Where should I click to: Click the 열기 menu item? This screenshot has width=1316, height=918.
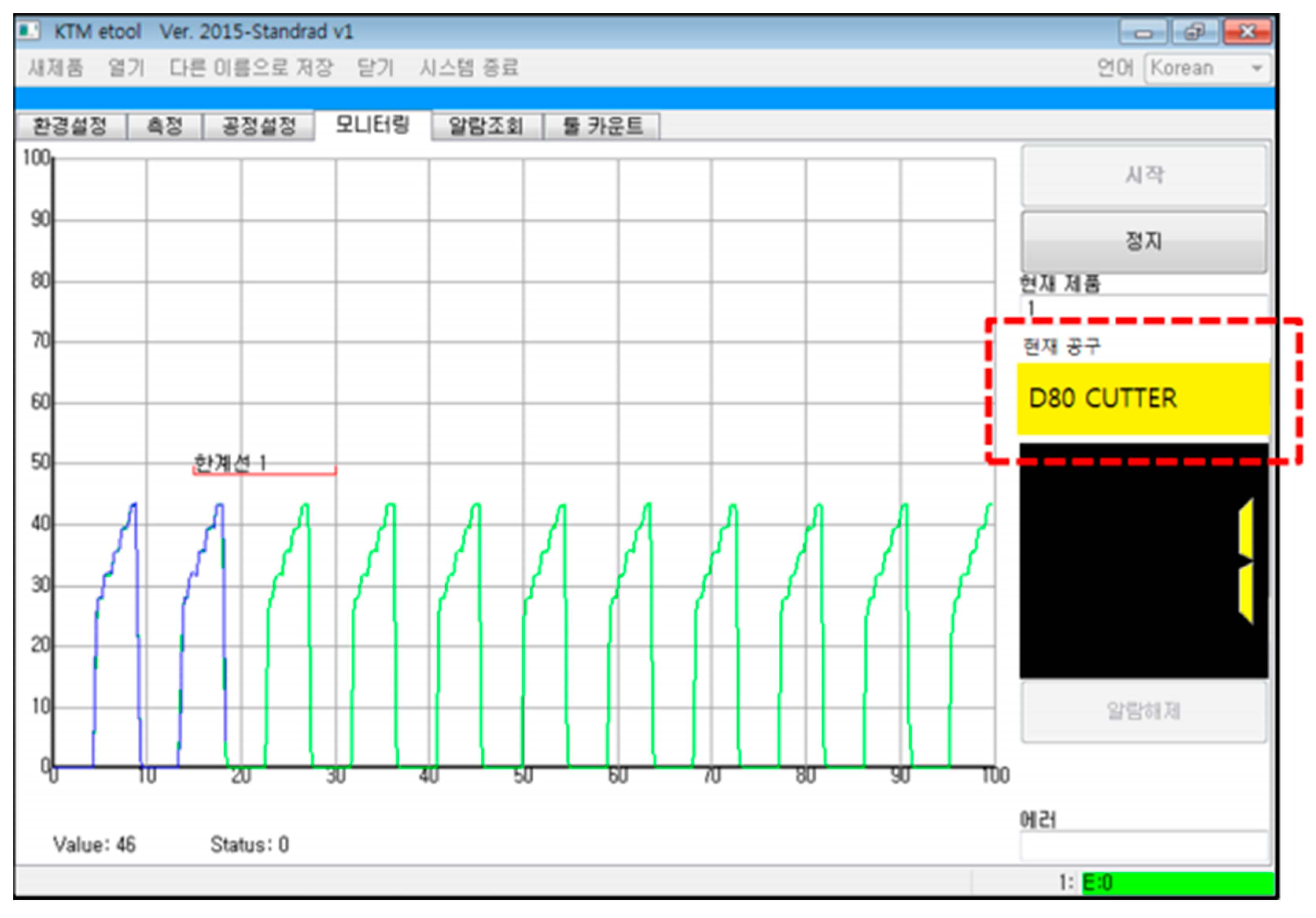coord(127,68)
